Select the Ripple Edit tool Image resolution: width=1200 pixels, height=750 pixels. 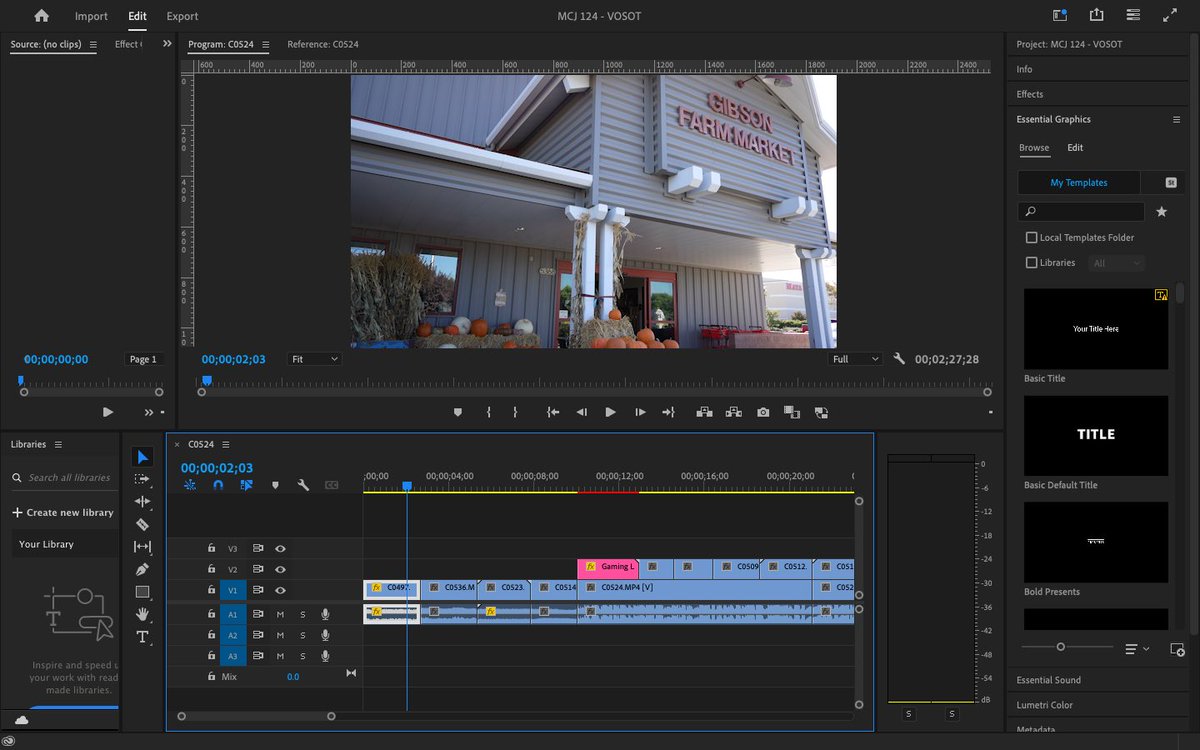point(142,501)
